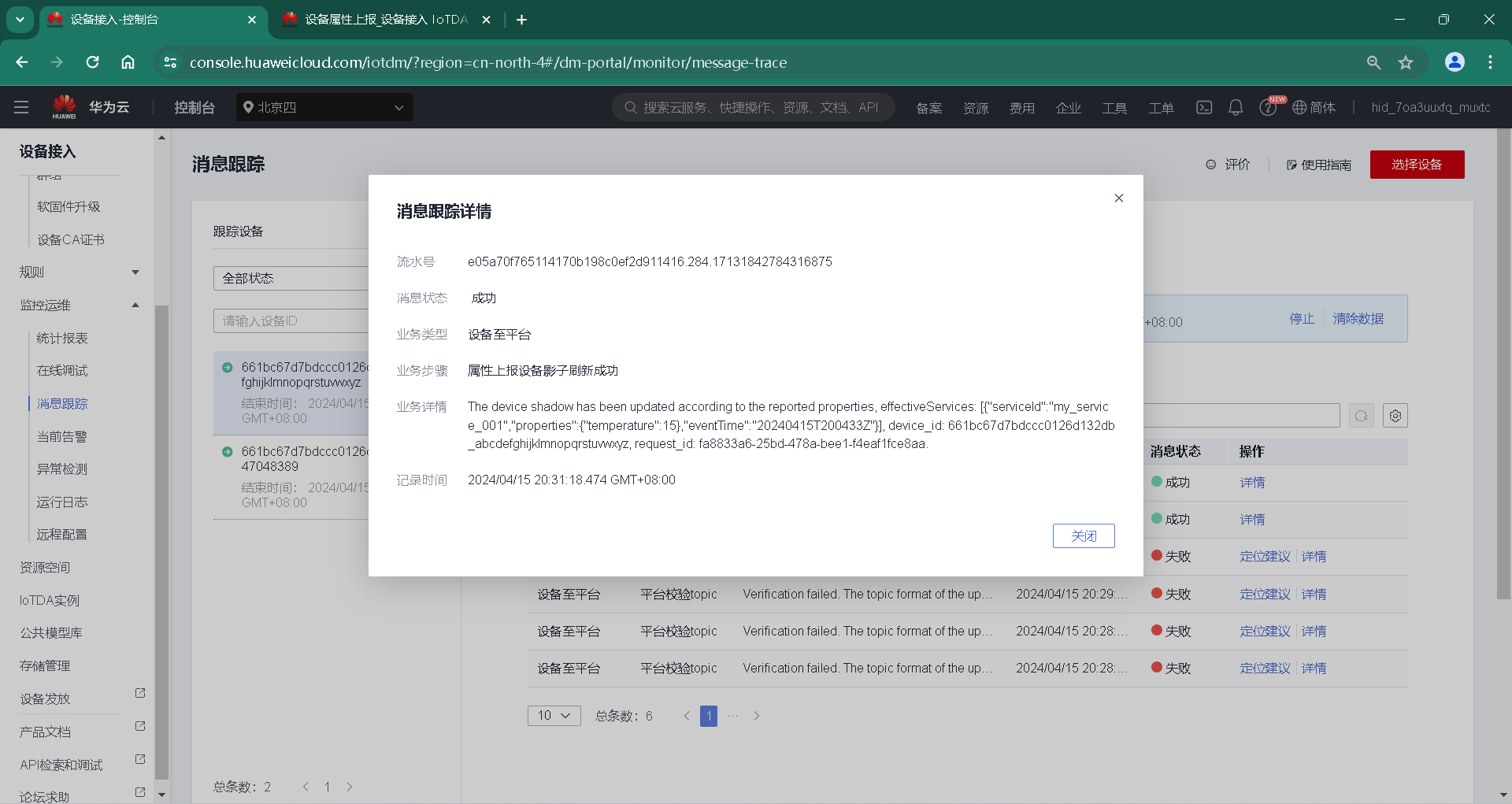This screenshot has height=804, width=1512.
Task: Collapse the 监控运维 sidebar section
Action: (79, 305)
